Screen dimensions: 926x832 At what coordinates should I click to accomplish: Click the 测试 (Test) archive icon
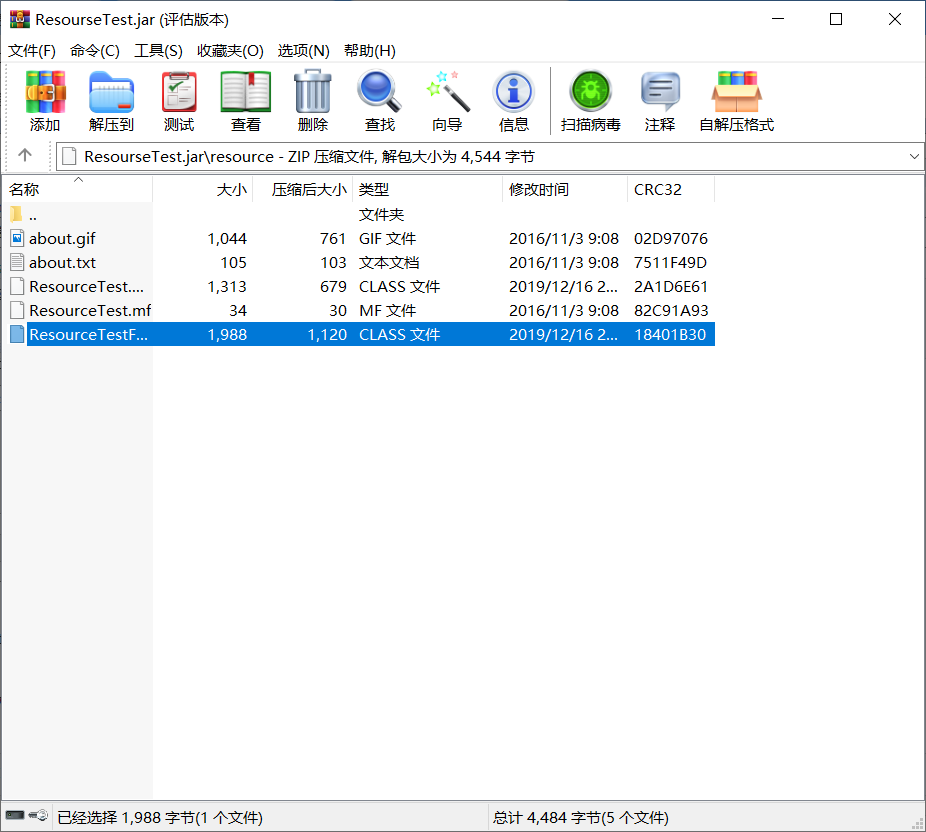pos(179,99)
